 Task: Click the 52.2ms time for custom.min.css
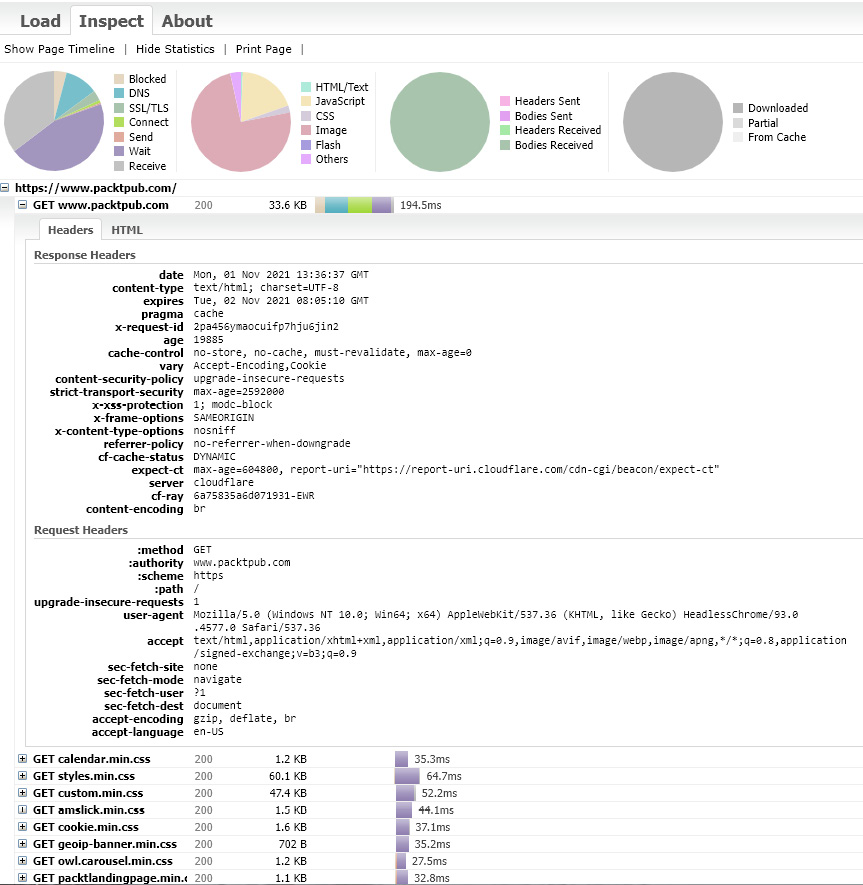(x=439, y=793)
